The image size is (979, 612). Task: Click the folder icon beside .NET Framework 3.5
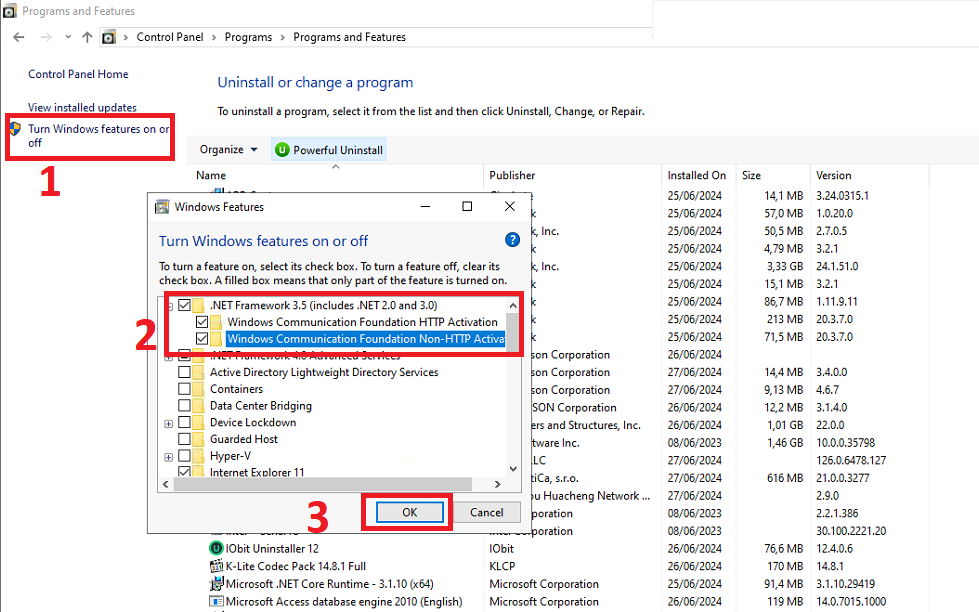(x=199, y=305)
